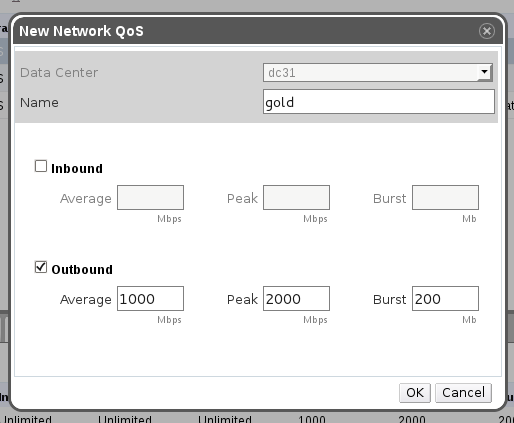
Task: Dismiss the dialog with Cancel
Action: tap(463, 393)
